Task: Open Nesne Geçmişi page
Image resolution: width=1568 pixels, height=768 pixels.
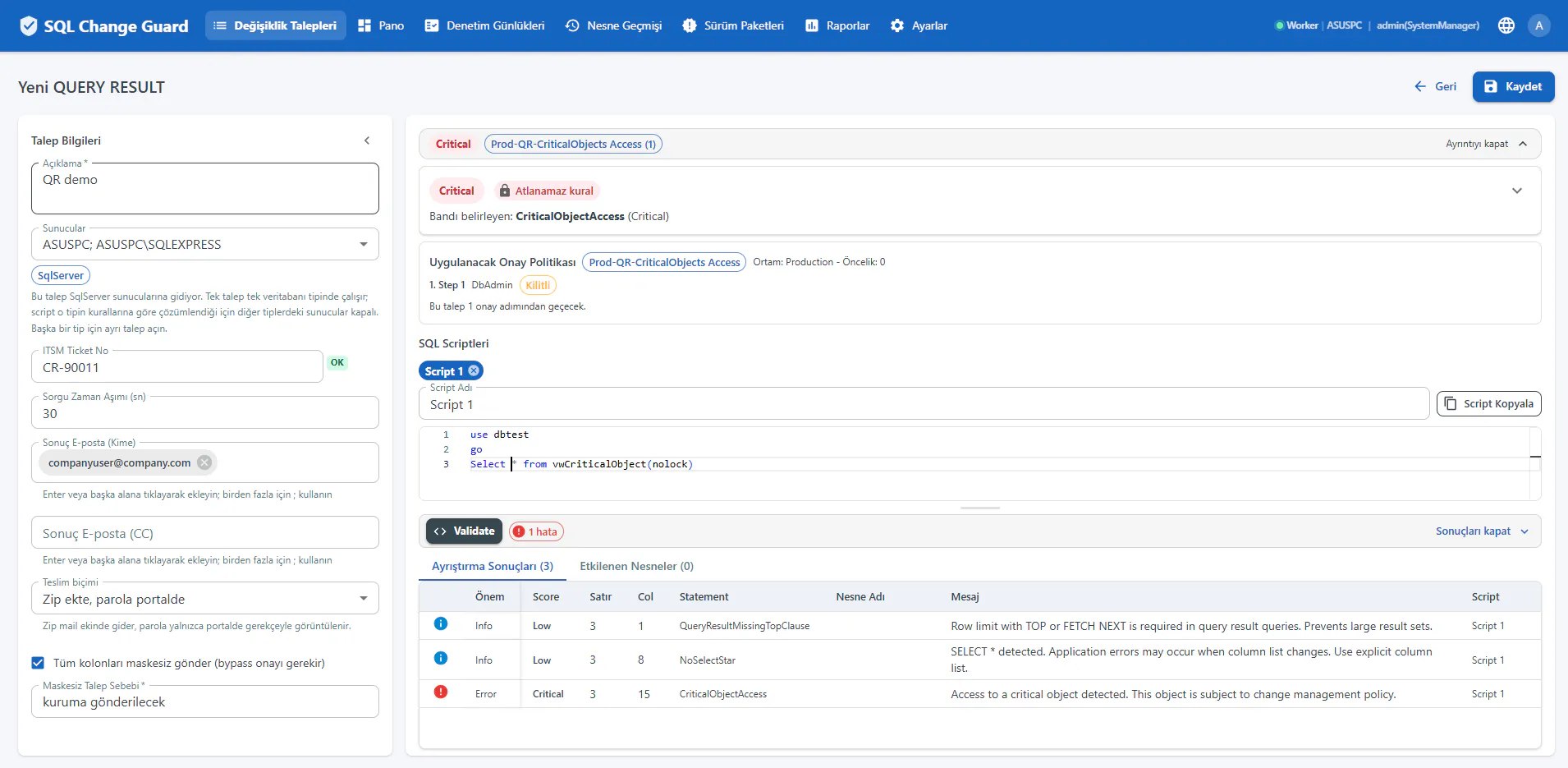Action: pos(613,25)
